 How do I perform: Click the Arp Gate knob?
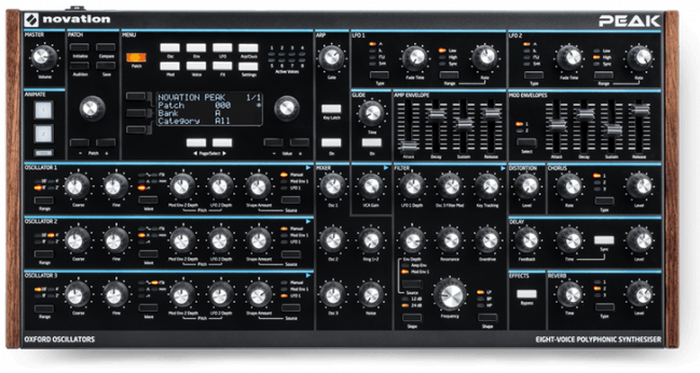pyautogui.click(x=331, y=57)
